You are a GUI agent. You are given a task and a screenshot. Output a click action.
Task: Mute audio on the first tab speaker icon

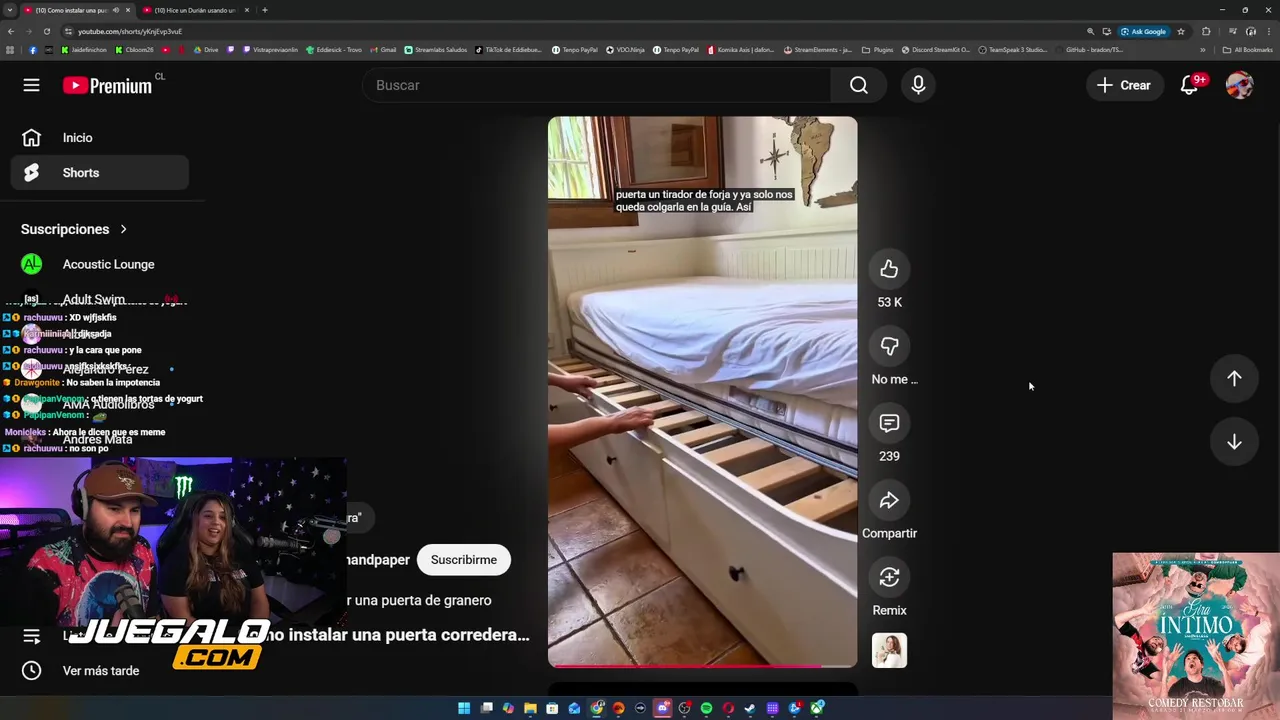point(115,10)
